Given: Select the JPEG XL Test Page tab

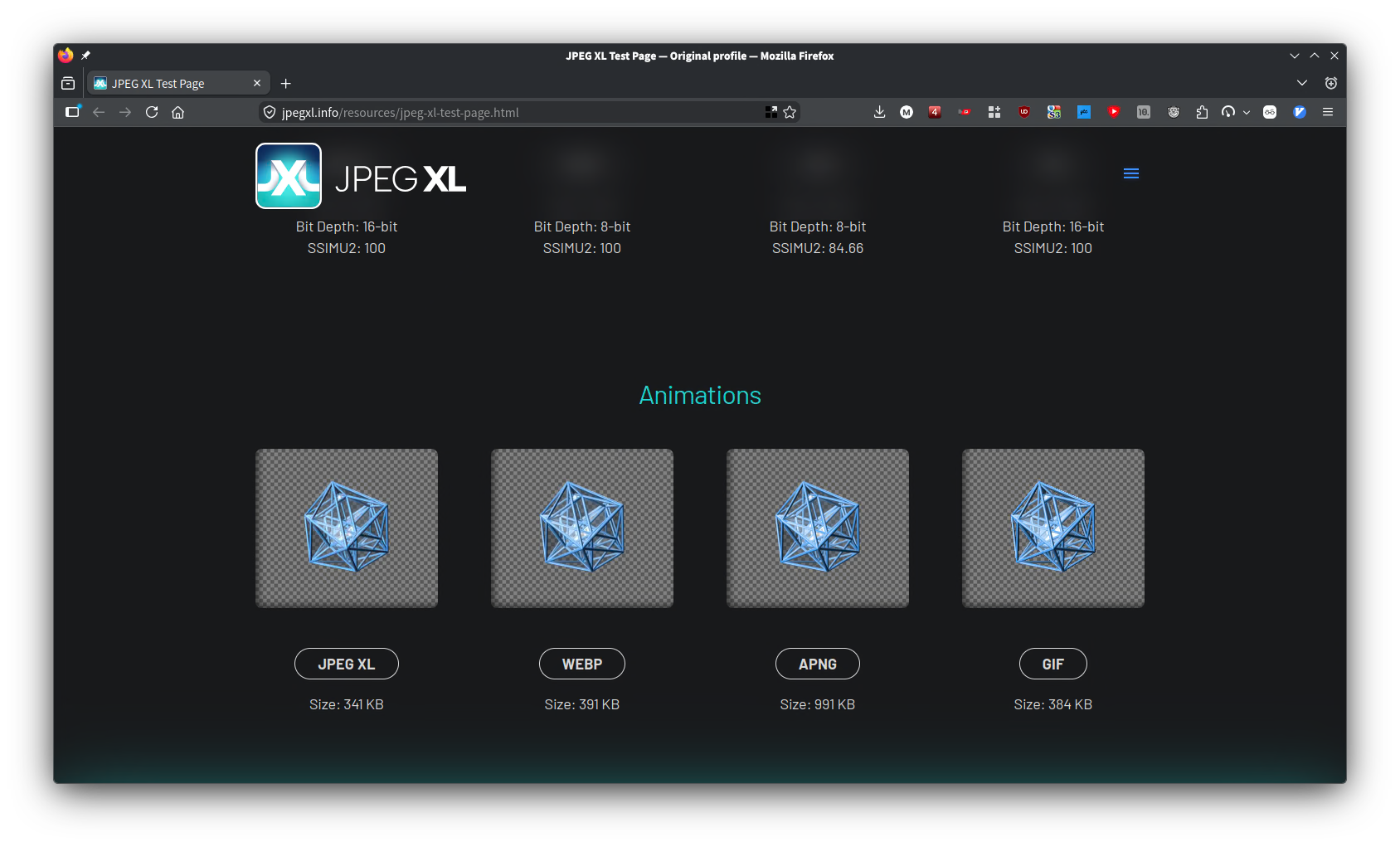Looking at the screenshot, I should 178,83.
